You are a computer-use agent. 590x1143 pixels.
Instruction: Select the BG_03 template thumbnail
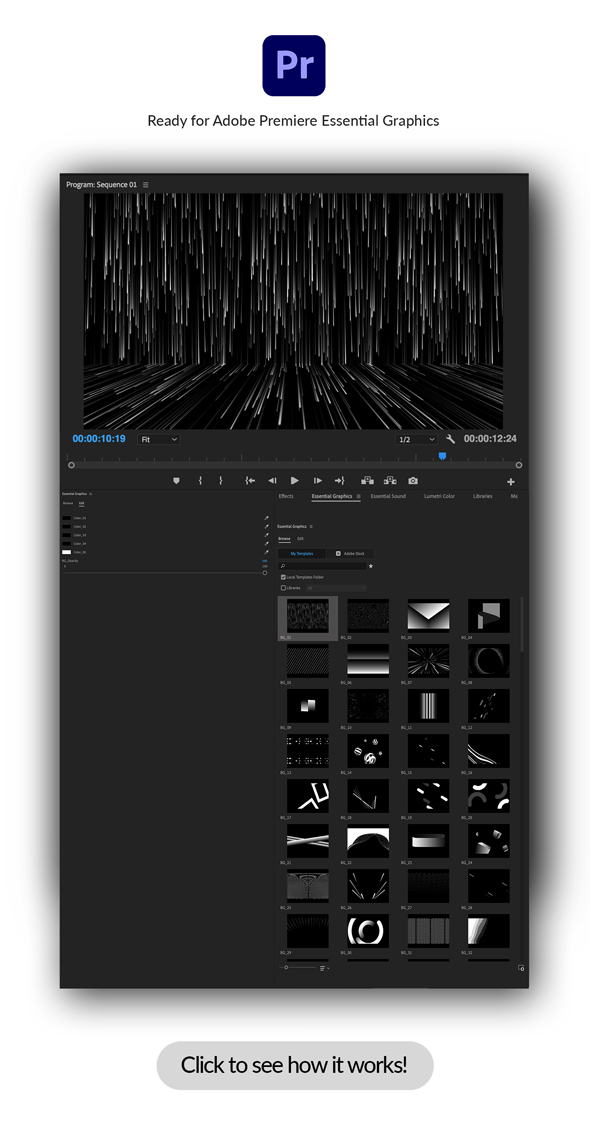click(428, 615)
